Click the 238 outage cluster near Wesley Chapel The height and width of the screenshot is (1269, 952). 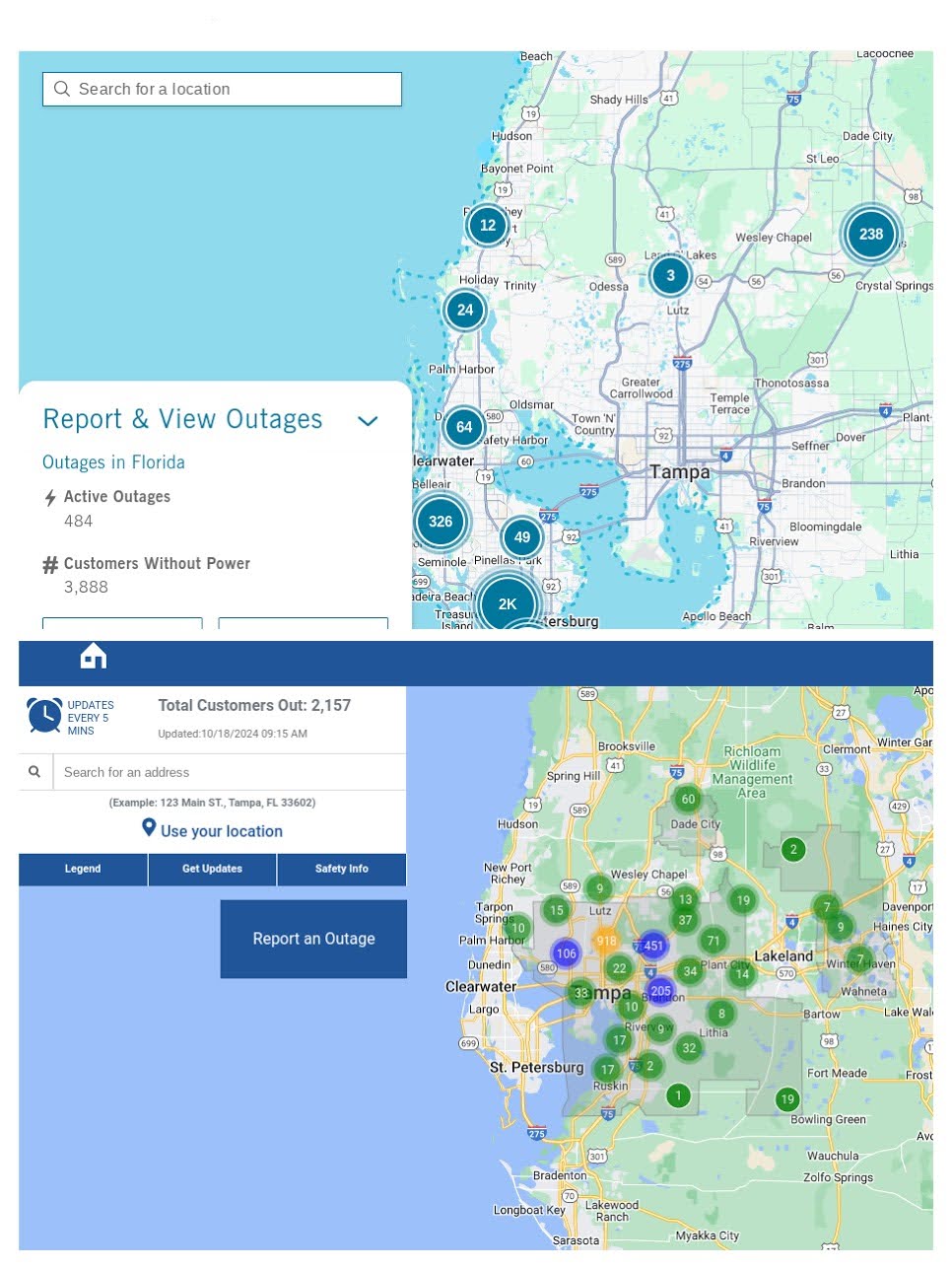click(x=871, y=235)
